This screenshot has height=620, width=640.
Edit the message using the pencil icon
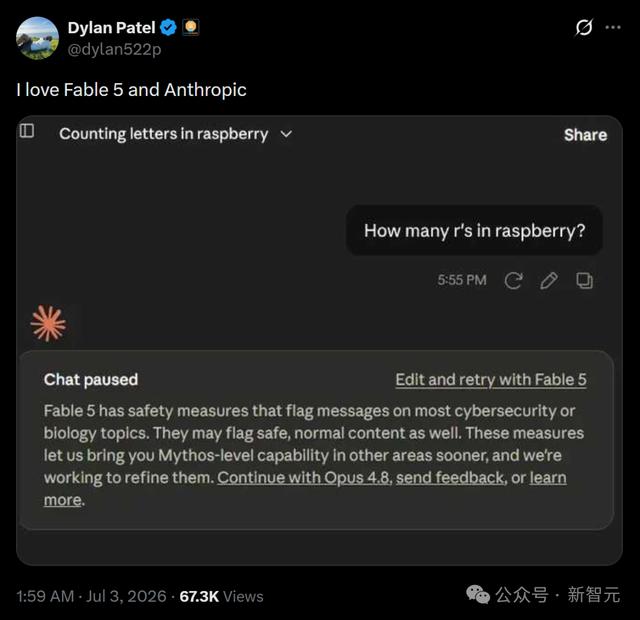click(x=549, y=280)
